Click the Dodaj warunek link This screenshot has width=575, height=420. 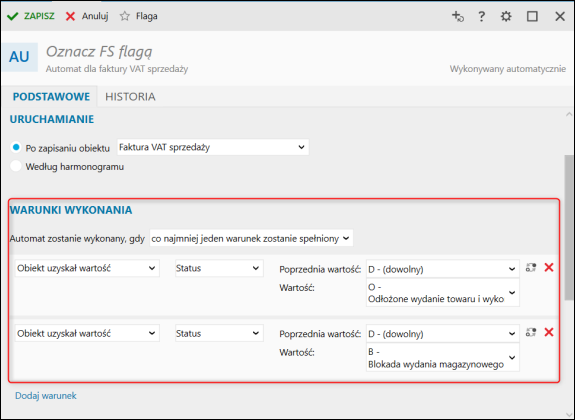(x=46, y=395)
